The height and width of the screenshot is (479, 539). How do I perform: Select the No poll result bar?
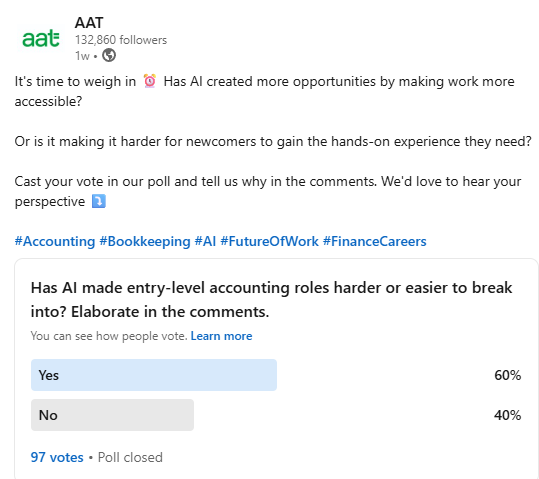coord(112,415)
